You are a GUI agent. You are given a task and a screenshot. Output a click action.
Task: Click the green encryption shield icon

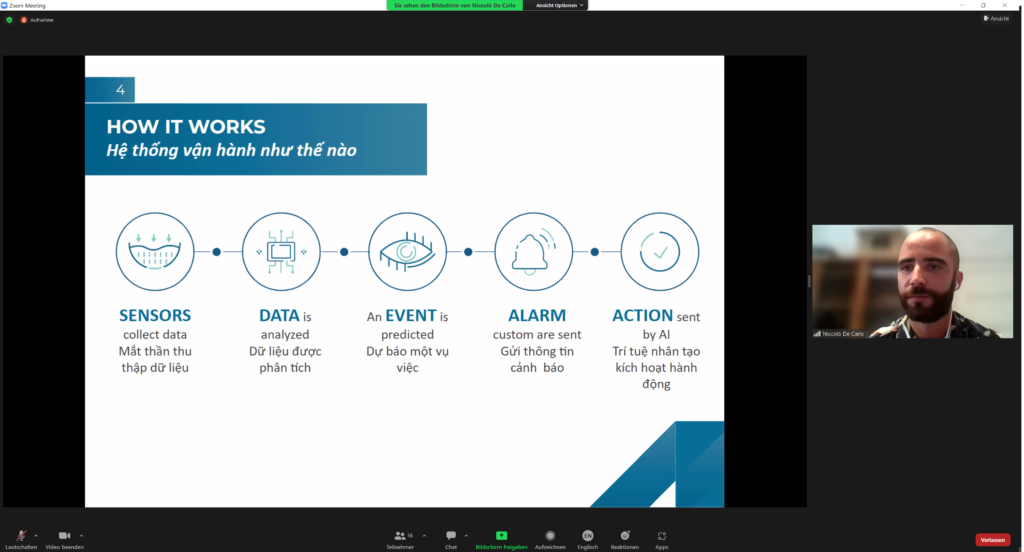[9, 19]
